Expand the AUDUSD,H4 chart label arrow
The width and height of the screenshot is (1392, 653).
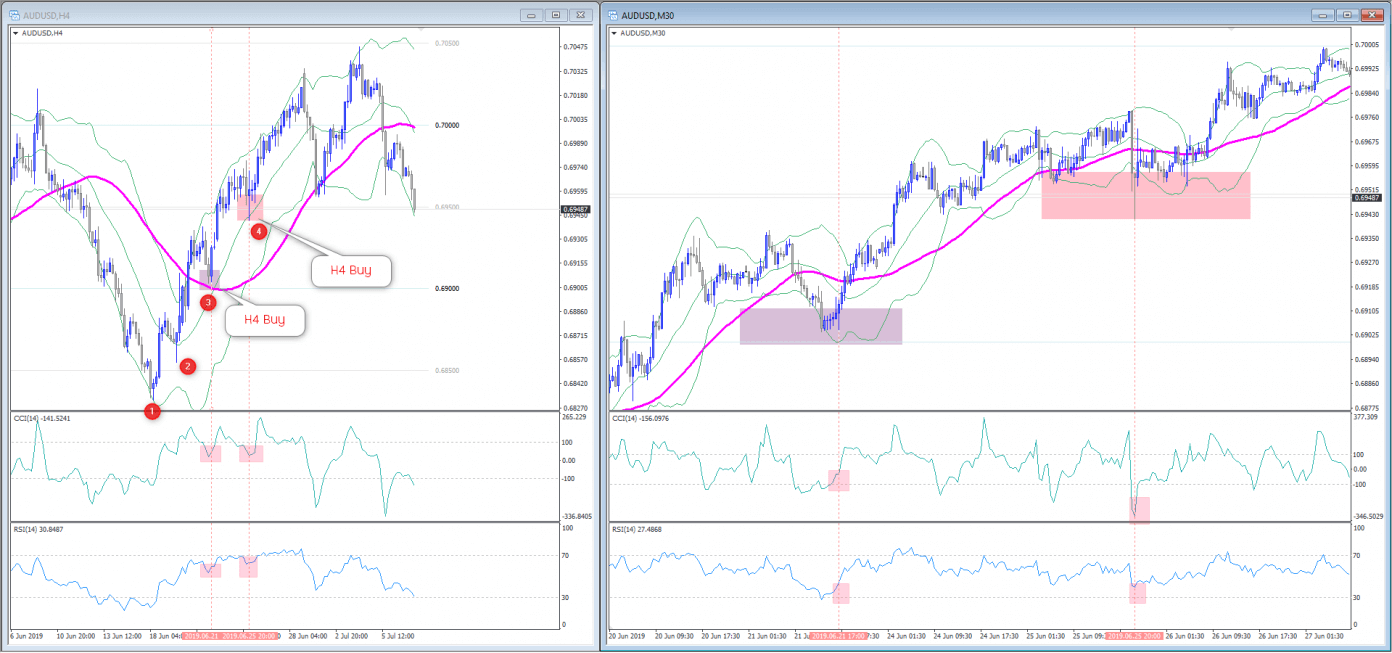(x=16, y=32)
